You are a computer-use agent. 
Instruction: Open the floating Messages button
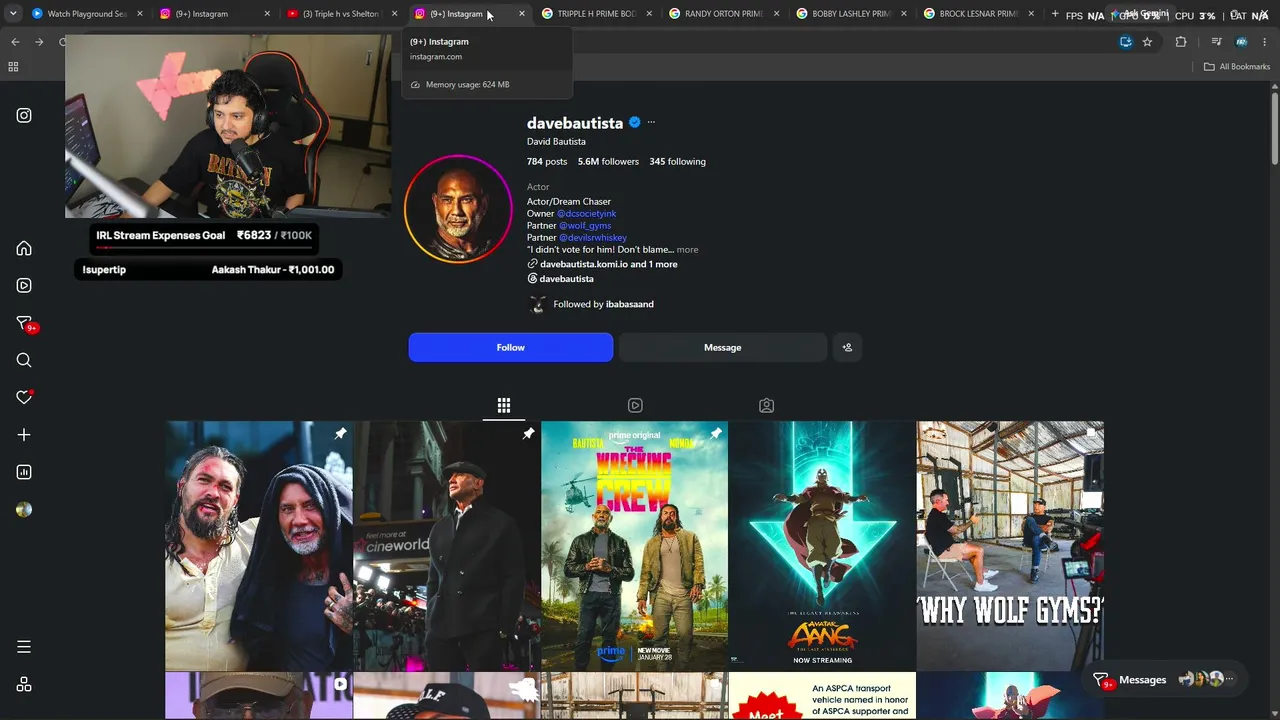point(1165,680)
